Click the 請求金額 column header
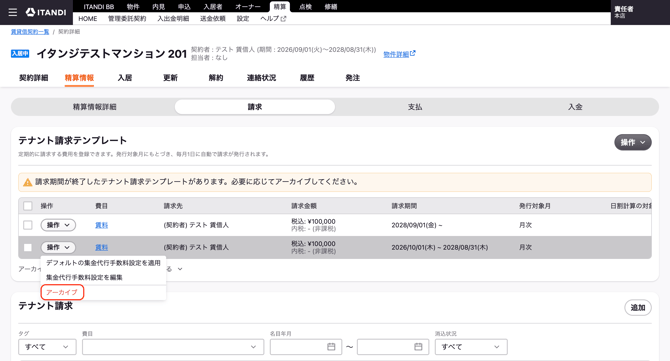 pyautogui.click(x=304, y=206)
